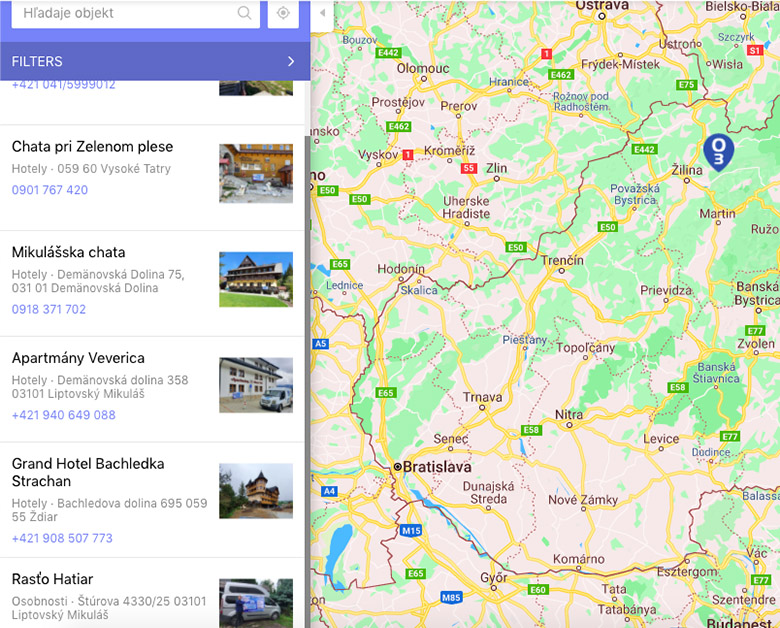Click the Zvolen label on map
This screenshot has width=780, height=628.
tap(756, 343)
